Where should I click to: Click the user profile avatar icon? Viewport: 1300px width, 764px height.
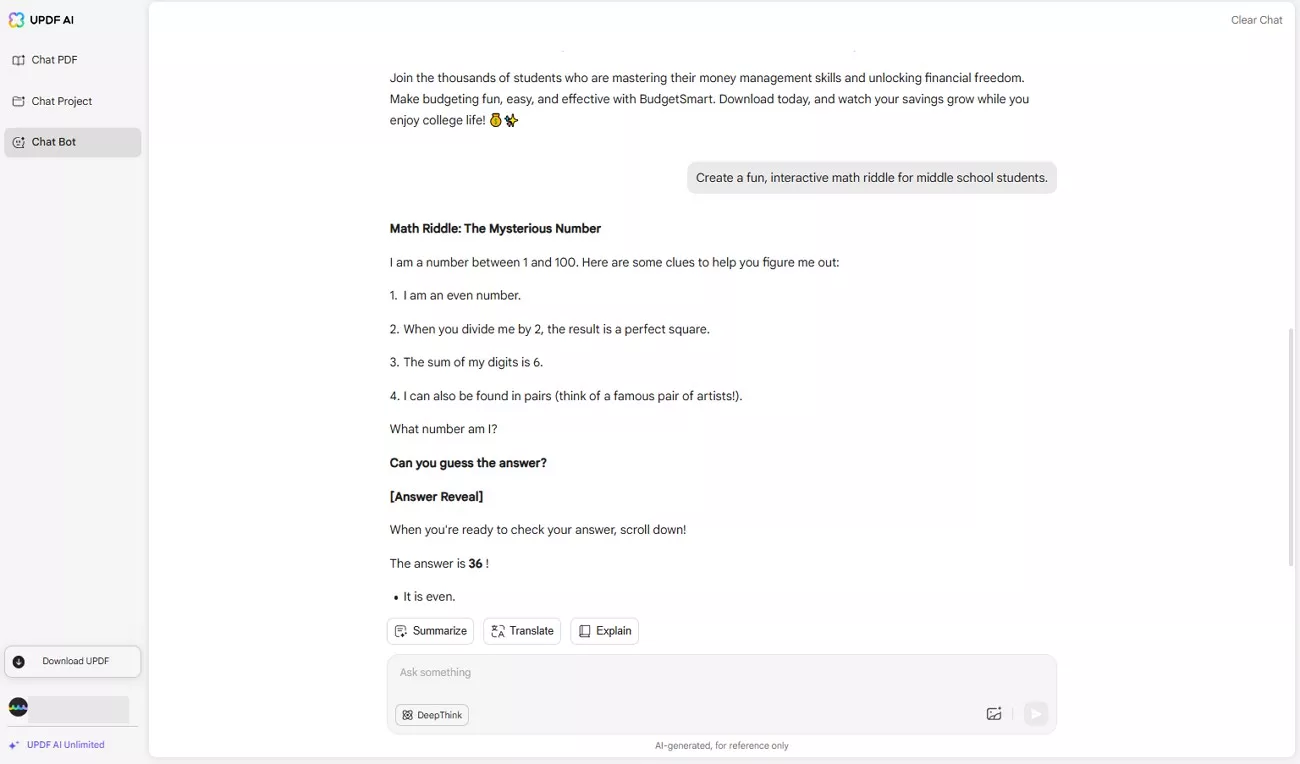click(18, 708)
